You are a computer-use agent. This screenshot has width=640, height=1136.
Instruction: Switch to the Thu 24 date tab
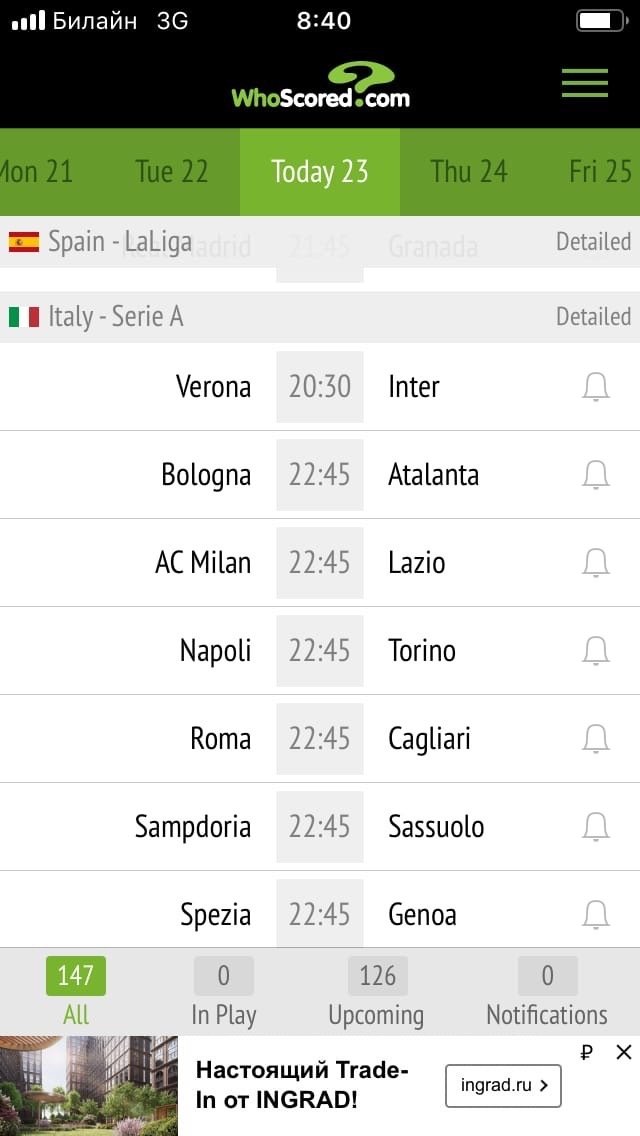469,172
